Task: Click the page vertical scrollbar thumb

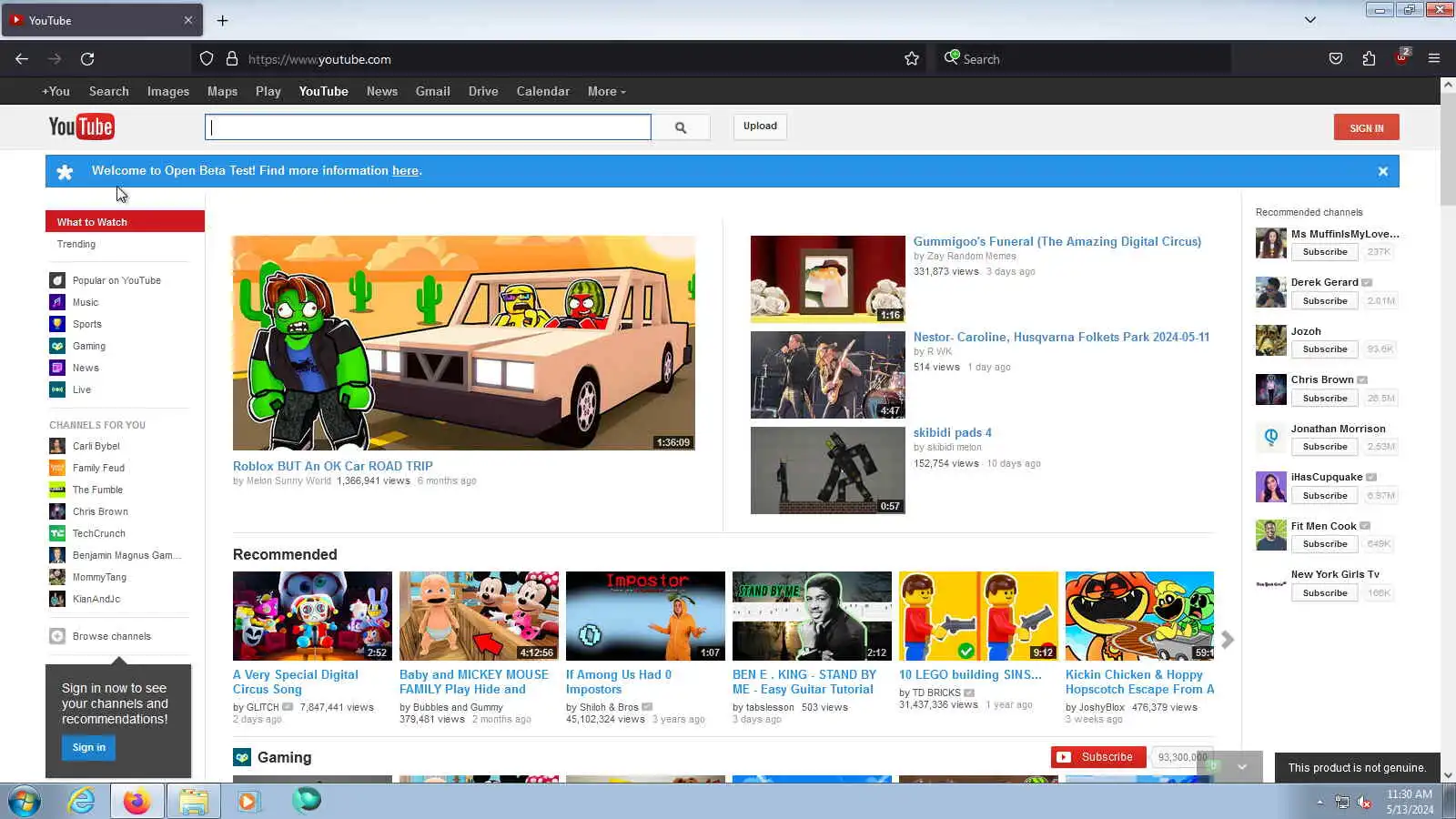Action: point(1448,147)
